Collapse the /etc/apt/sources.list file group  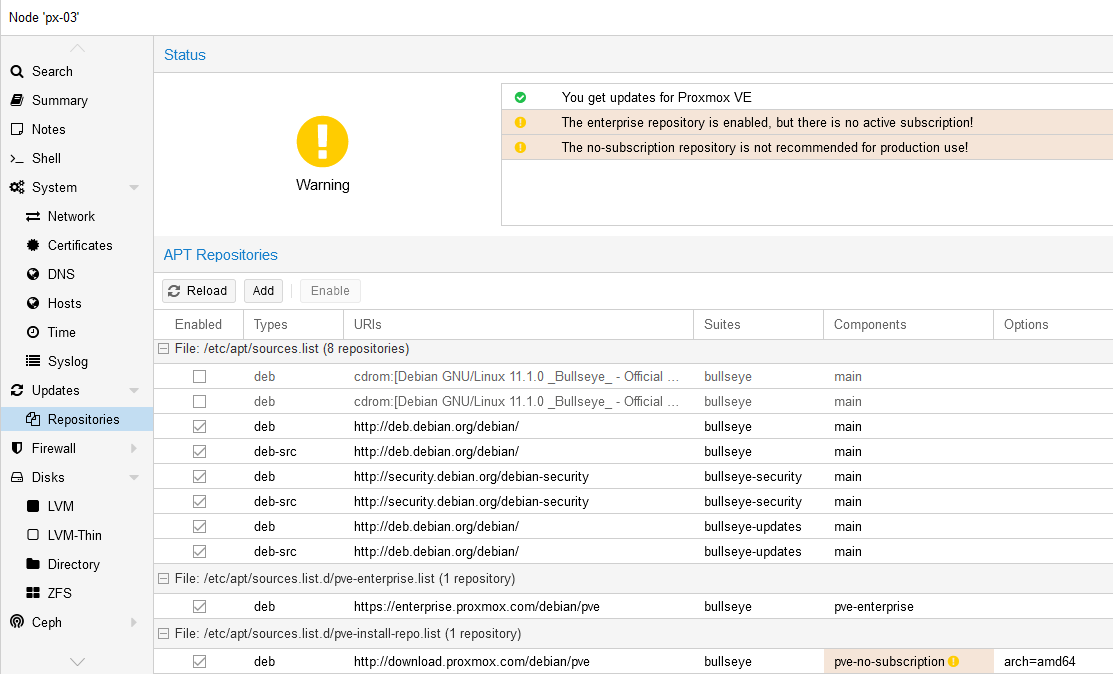[163, 349]
